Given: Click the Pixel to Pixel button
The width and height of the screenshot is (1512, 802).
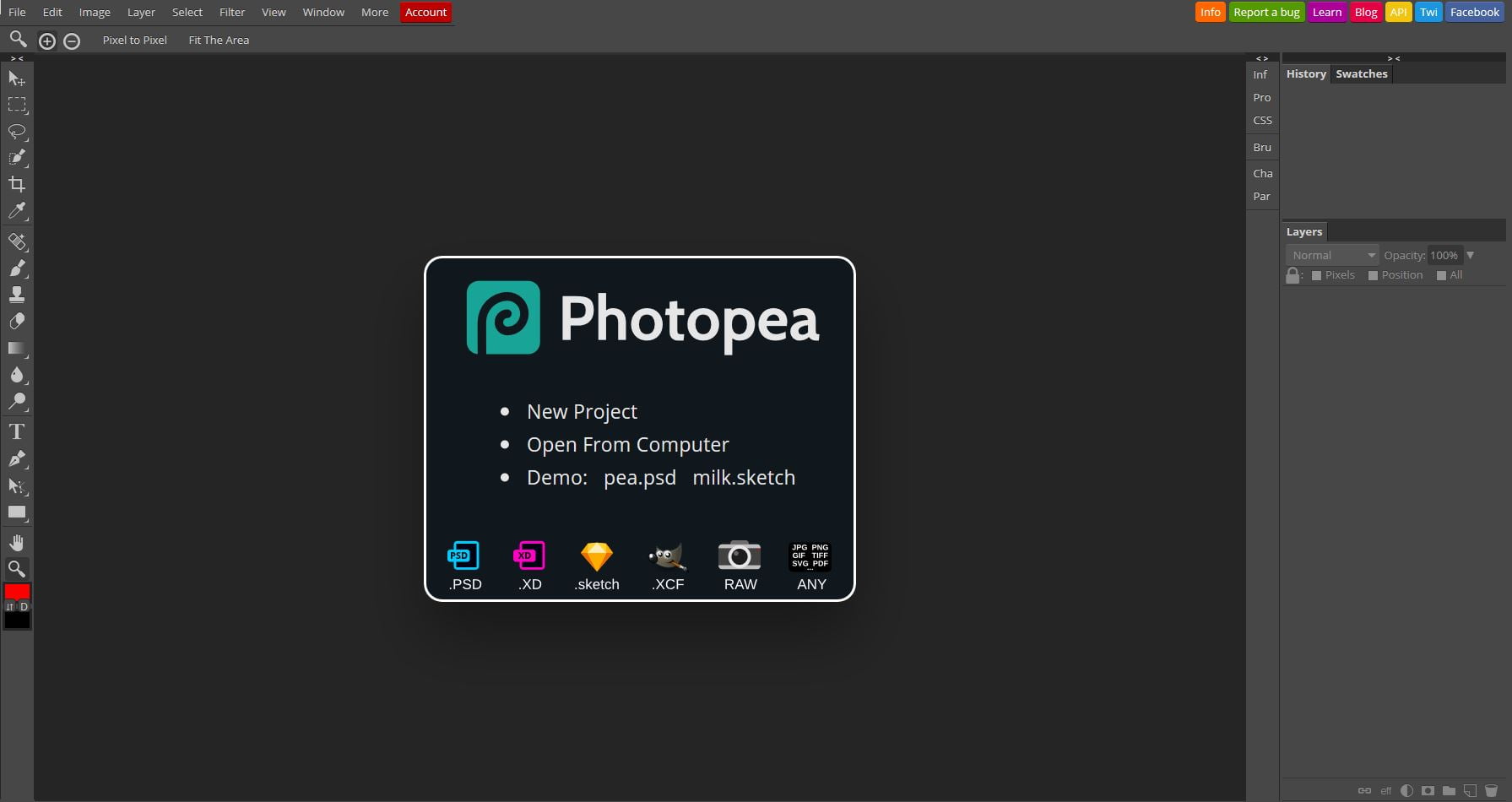Looking at the screenshot, I should (x=135, y=40).
